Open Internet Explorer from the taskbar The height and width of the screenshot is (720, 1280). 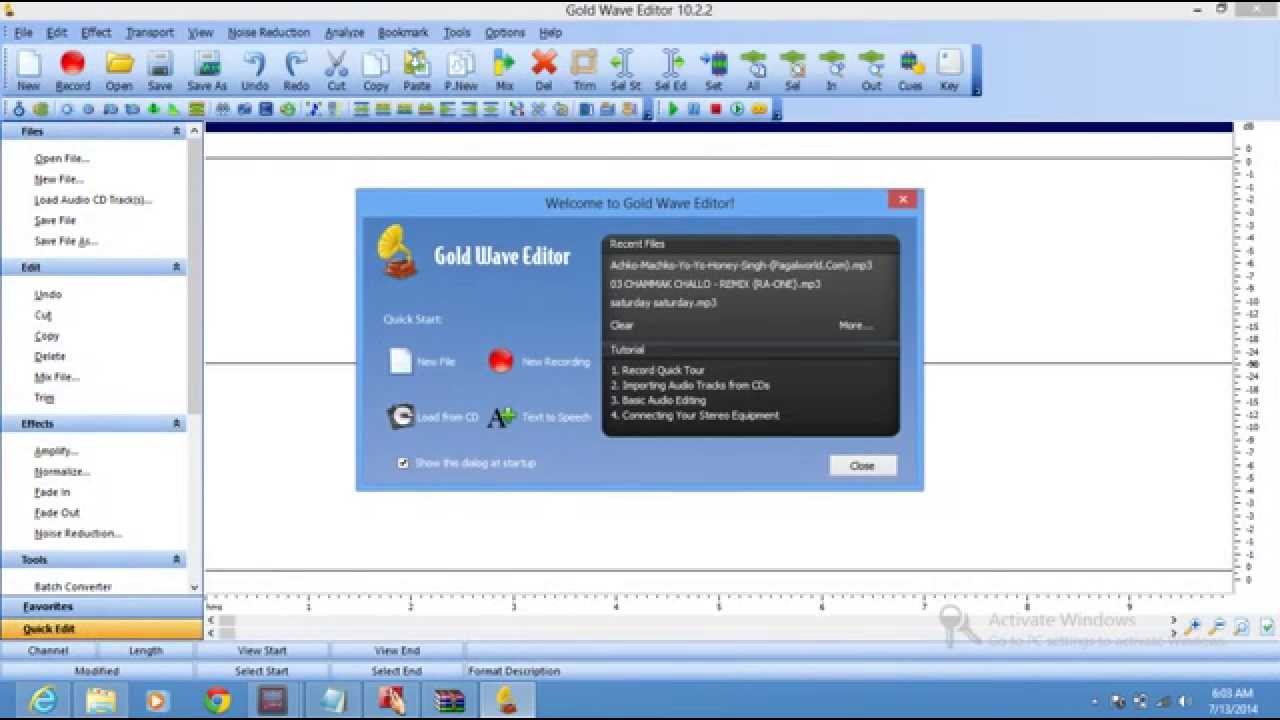pos(43,701)
